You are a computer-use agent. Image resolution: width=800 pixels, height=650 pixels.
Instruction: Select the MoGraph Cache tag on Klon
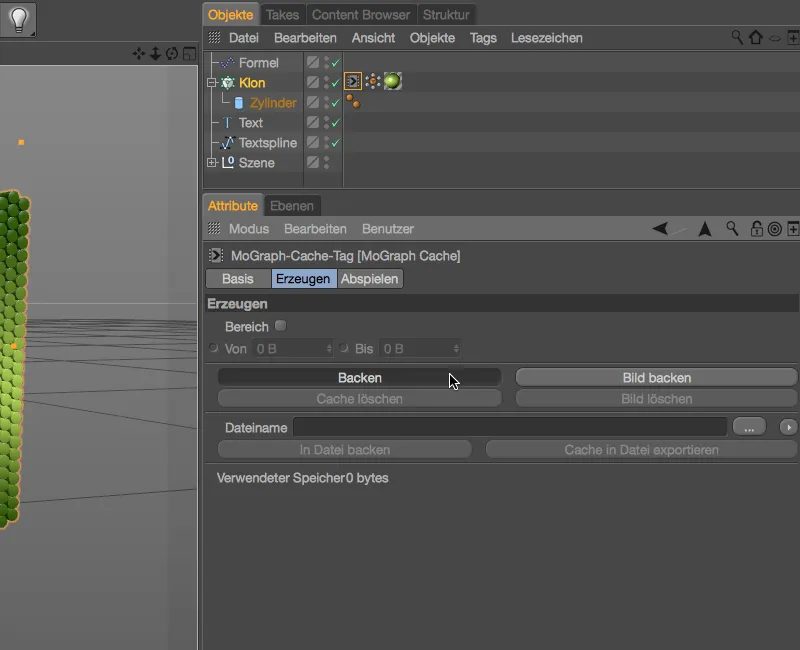coord(353,82)
